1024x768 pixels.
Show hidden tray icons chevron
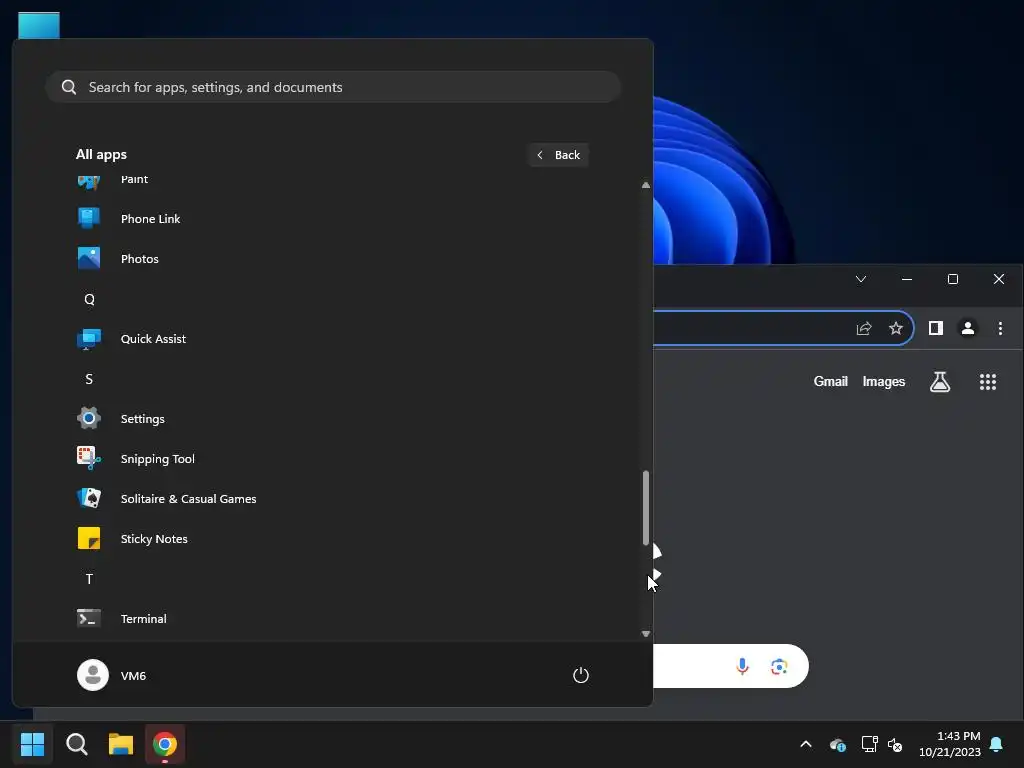click(x=806, y=744)
